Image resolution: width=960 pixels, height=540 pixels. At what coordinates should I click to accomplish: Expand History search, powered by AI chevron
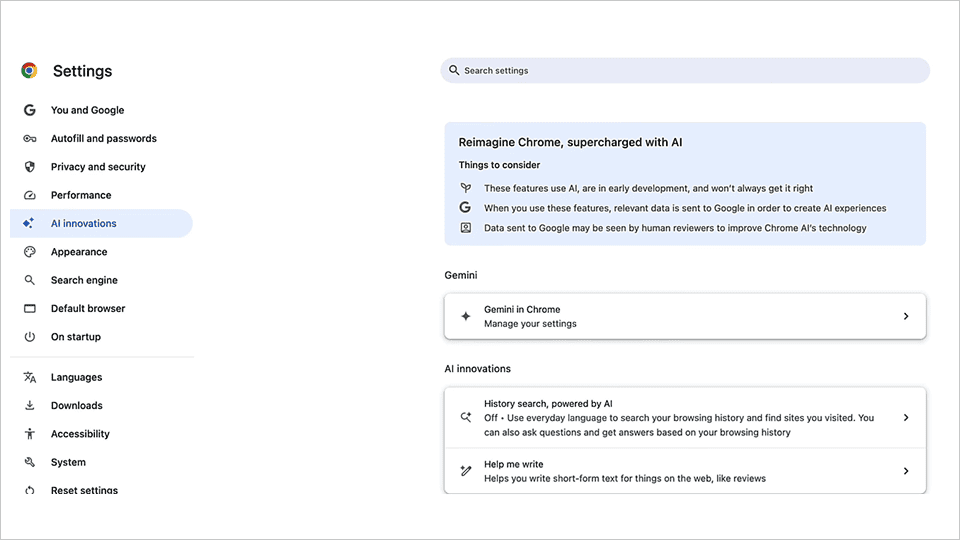click(906, 418)
